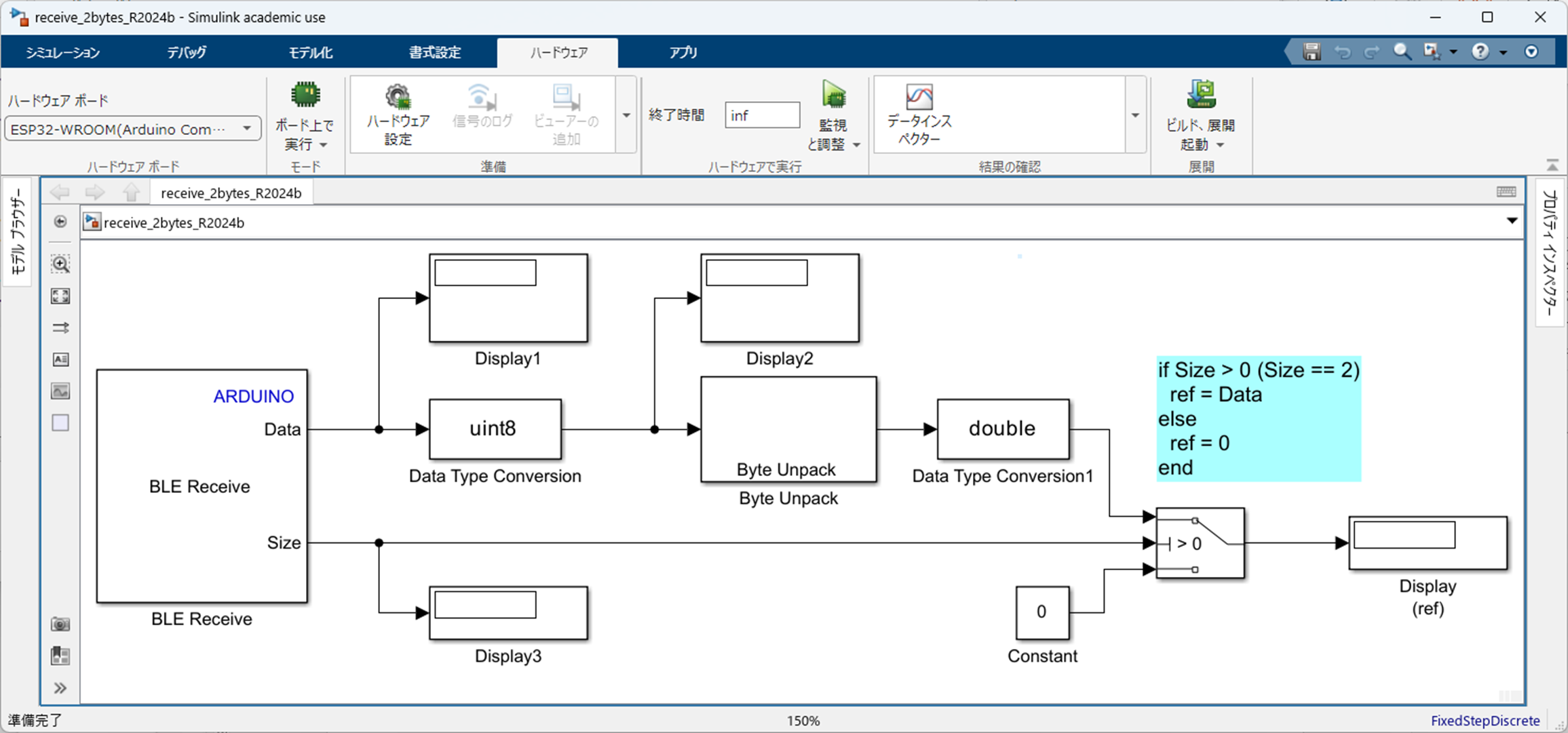Click the FixedStepDiscrete solver link

[1485, 721]
